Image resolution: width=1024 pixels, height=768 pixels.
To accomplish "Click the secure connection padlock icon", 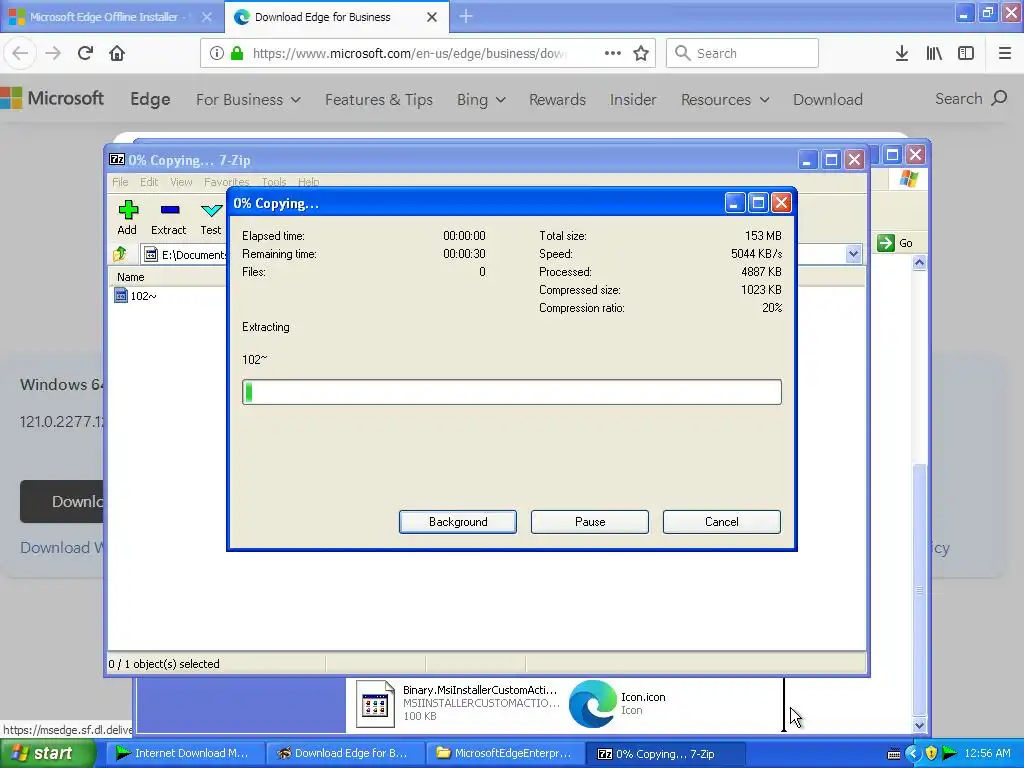I will [237, 53].
